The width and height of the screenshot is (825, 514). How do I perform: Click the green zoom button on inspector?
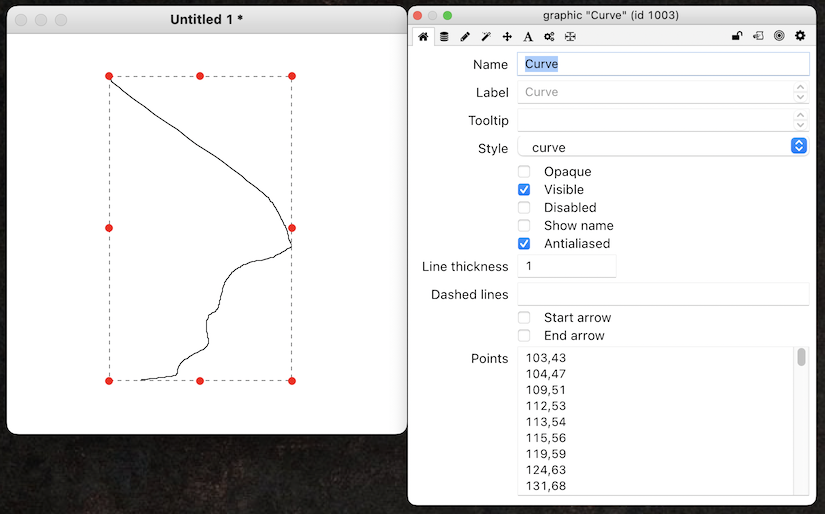[x=447, y=15]
